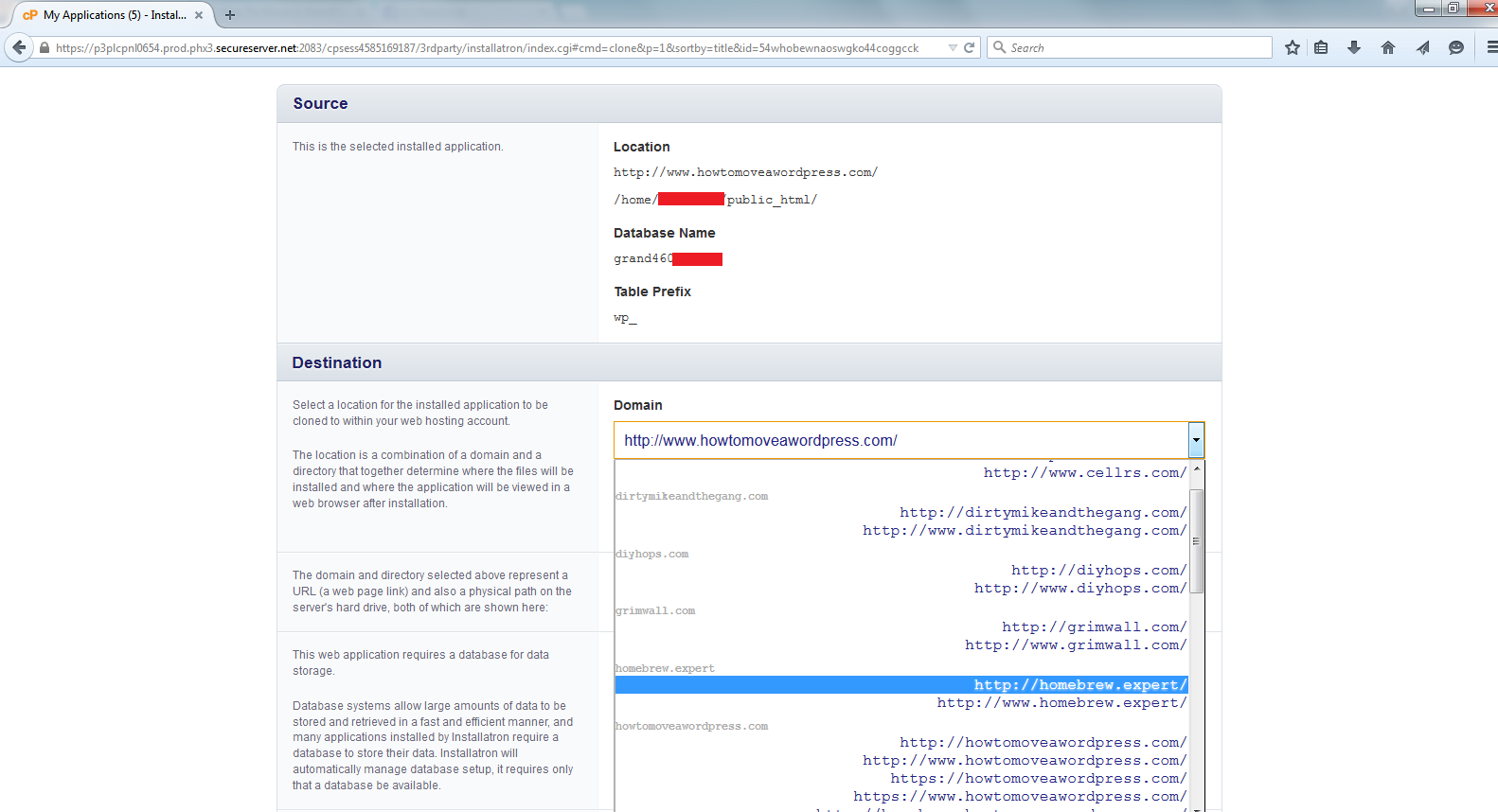Image resolution: width=1498 pixels, height=812 pixels.
Task: Click the grimwall.com group label
Action: [655, 610]
